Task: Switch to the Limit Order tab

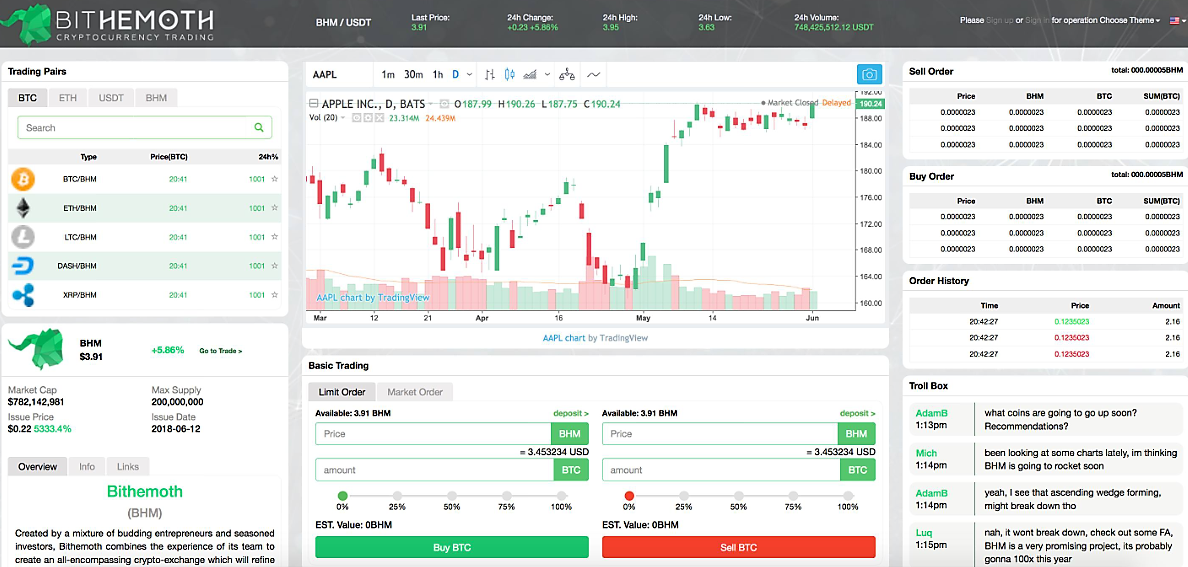Action: coord(342,392)
